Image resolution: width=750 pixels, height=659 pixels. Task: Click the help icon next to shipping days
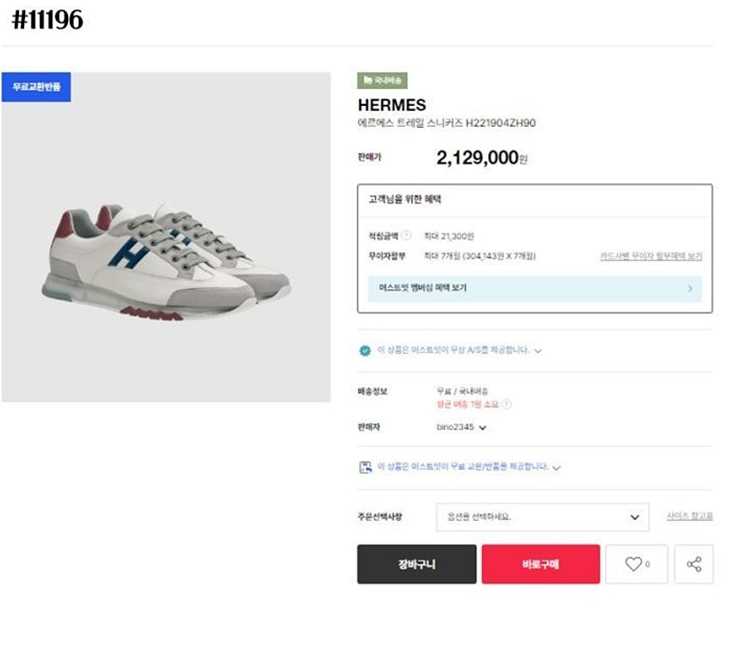tap(507, 404)
